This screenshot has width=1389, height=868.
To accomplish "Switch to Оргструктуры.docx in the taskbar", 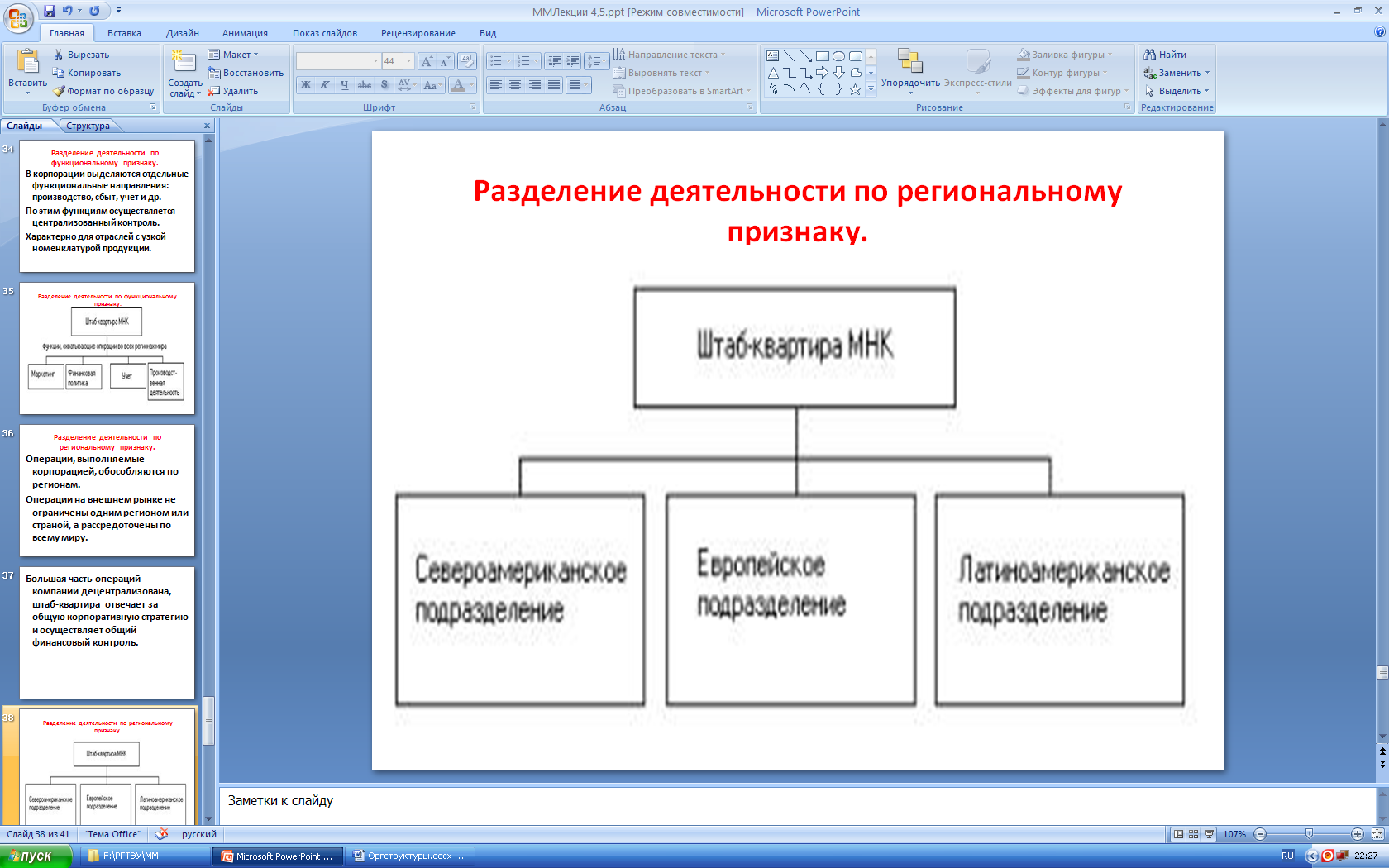I will click(409, 856).
